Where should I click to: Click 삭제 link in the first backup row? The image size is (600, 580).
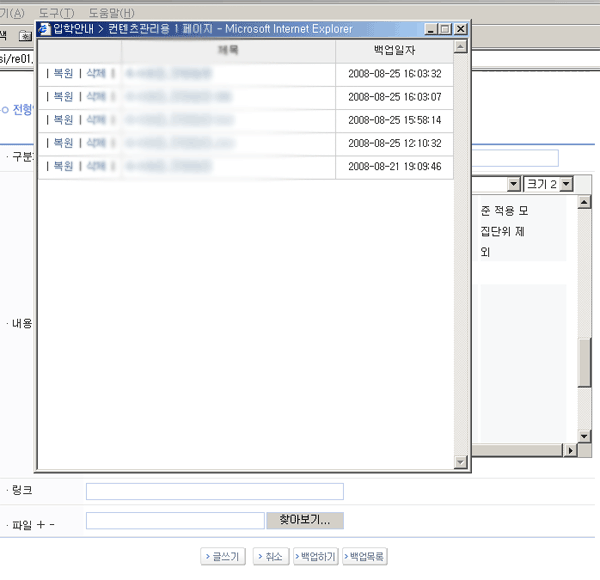[x=96, y=74]
